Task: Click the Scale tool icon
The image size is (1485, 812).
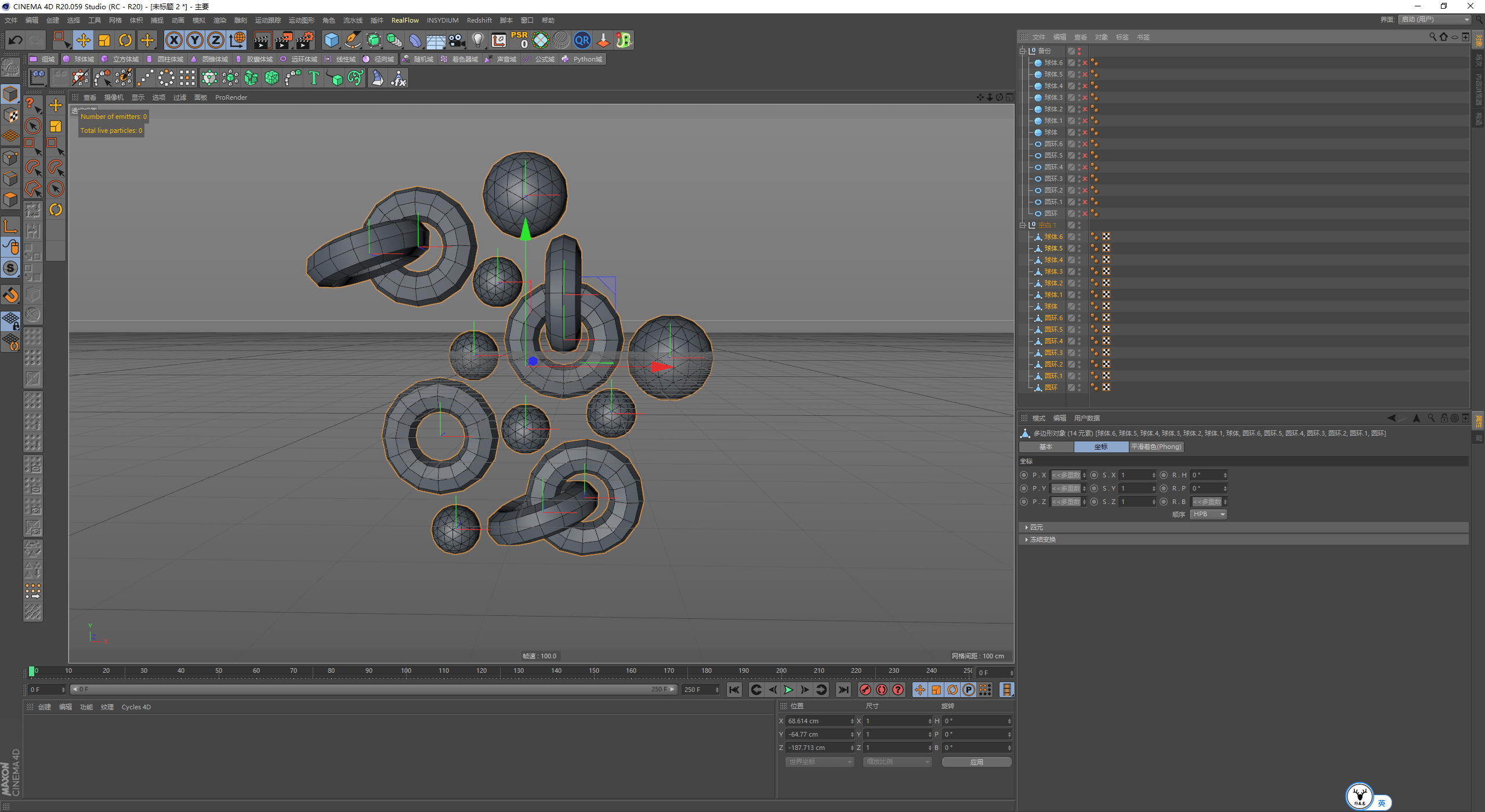Action: [104, 40]
